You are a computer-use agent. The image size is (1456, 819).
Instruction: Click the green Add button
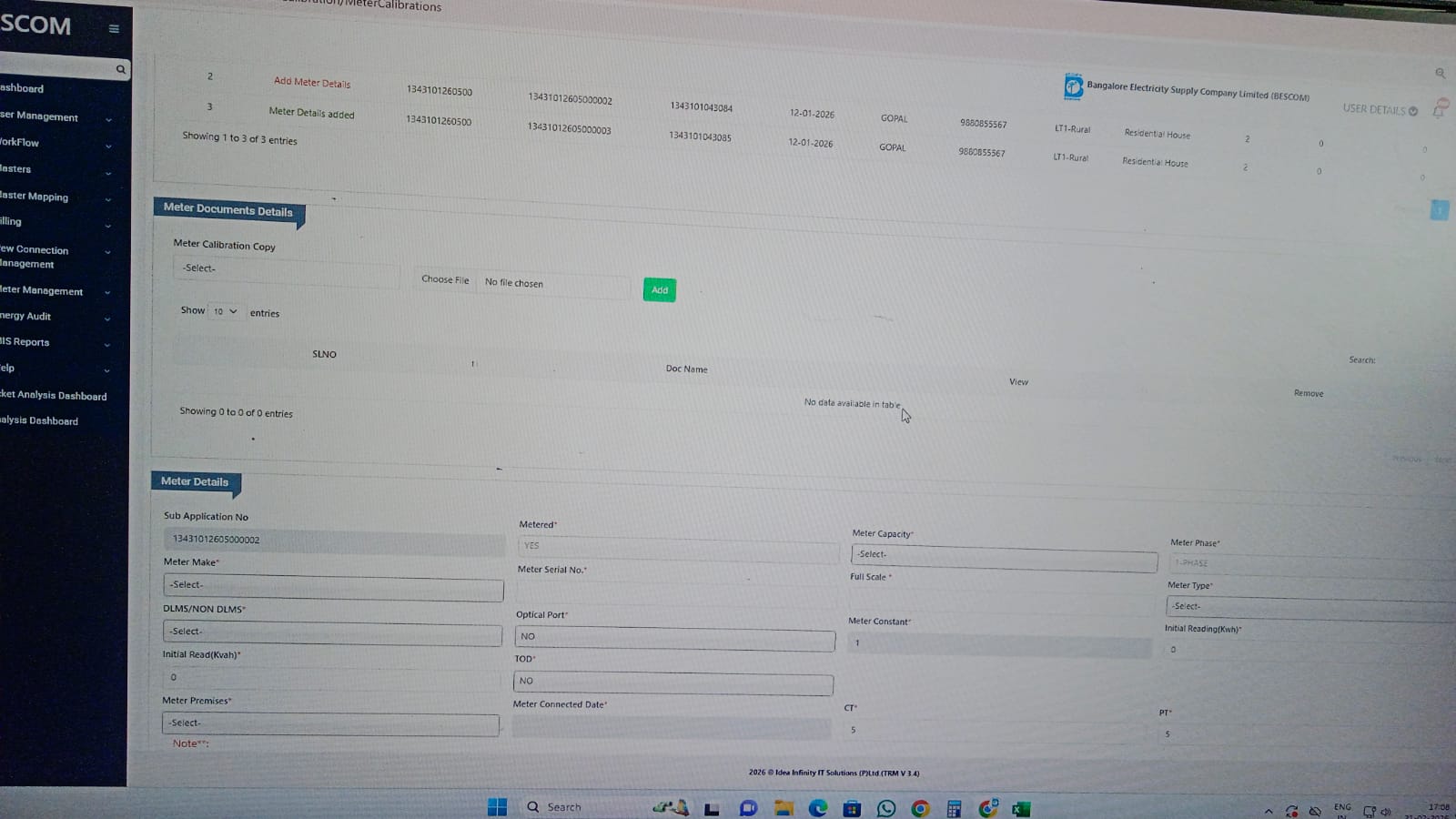coord(660,290)
